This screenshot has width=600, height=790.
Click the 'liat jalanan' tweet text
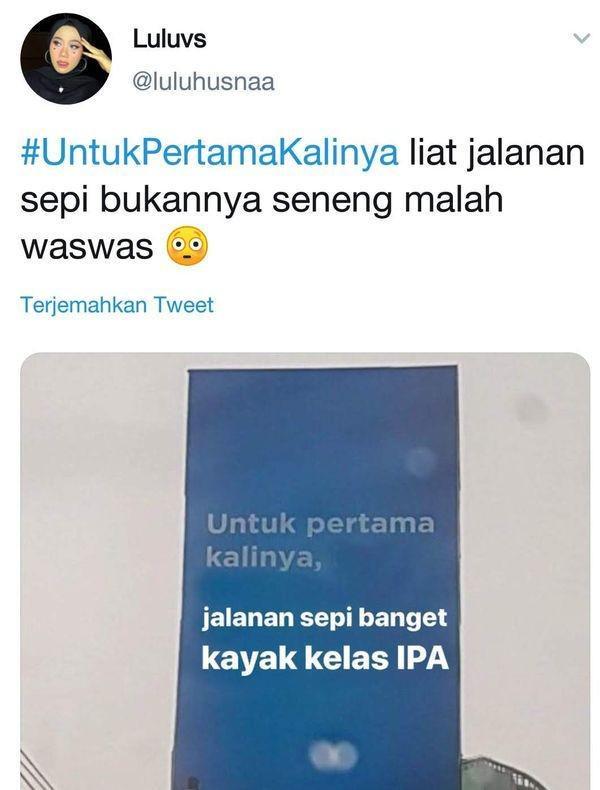pyautogui.click(x=496, y=154)
